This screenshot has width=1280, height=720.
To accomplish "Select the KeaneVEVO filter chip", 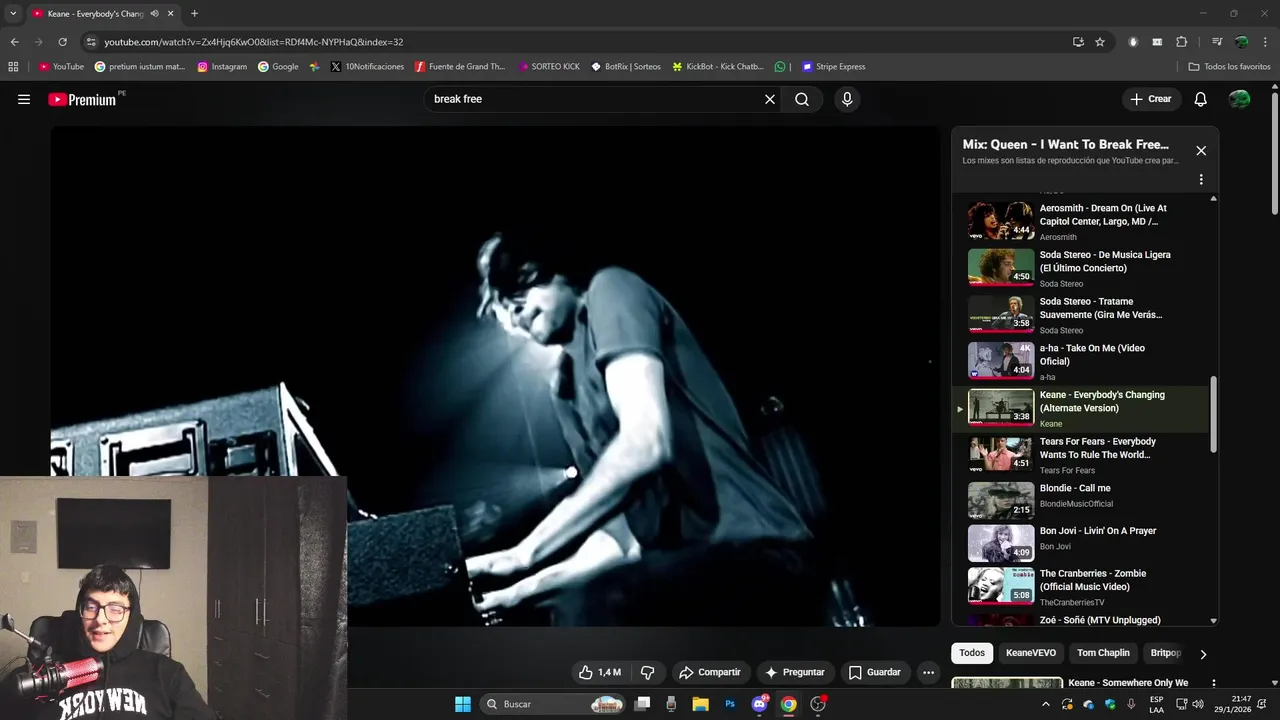I will pos(1031,653).
